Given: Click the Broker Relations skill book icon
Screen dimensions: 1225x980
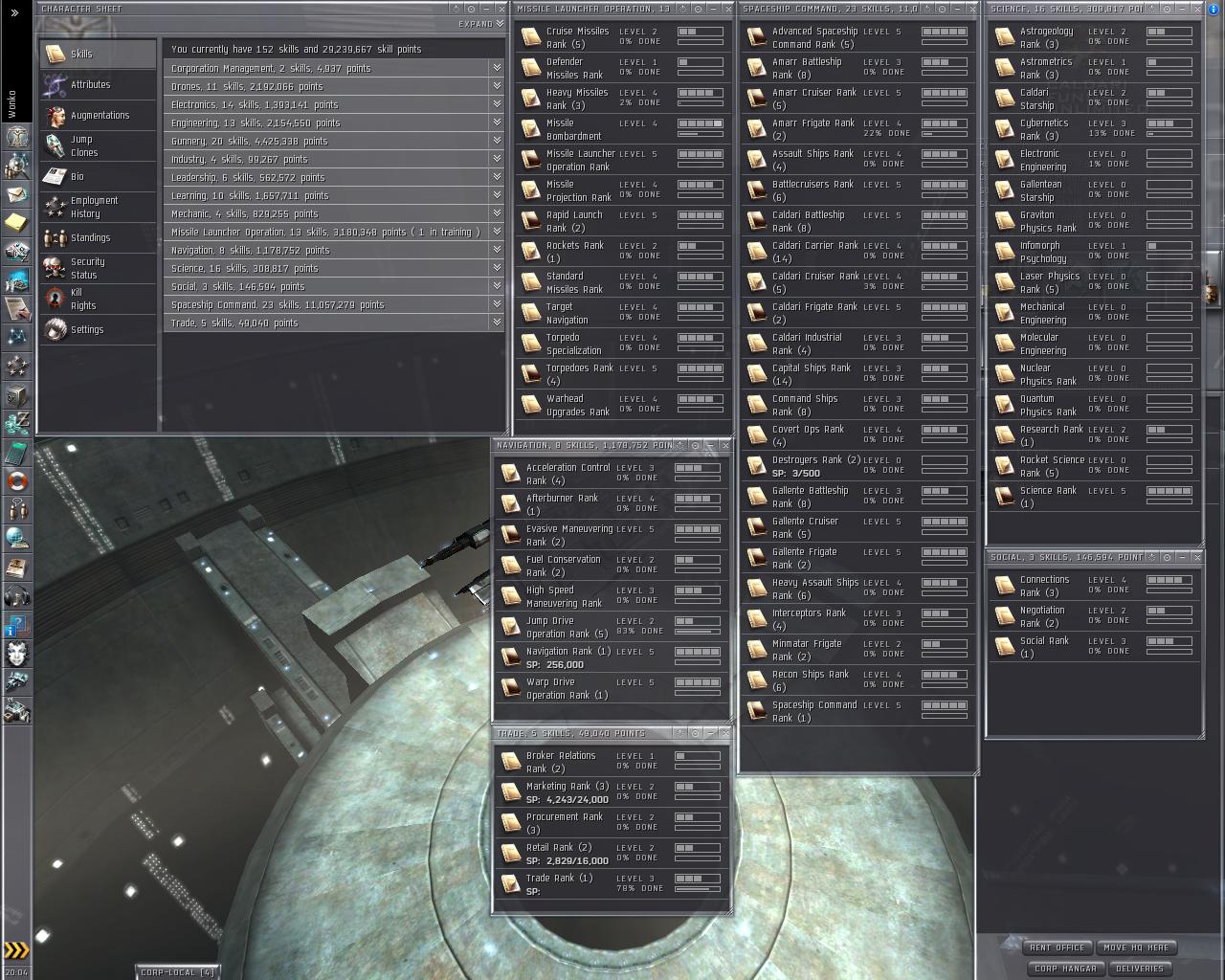Looking at the screenshot, I should point(511,762).
